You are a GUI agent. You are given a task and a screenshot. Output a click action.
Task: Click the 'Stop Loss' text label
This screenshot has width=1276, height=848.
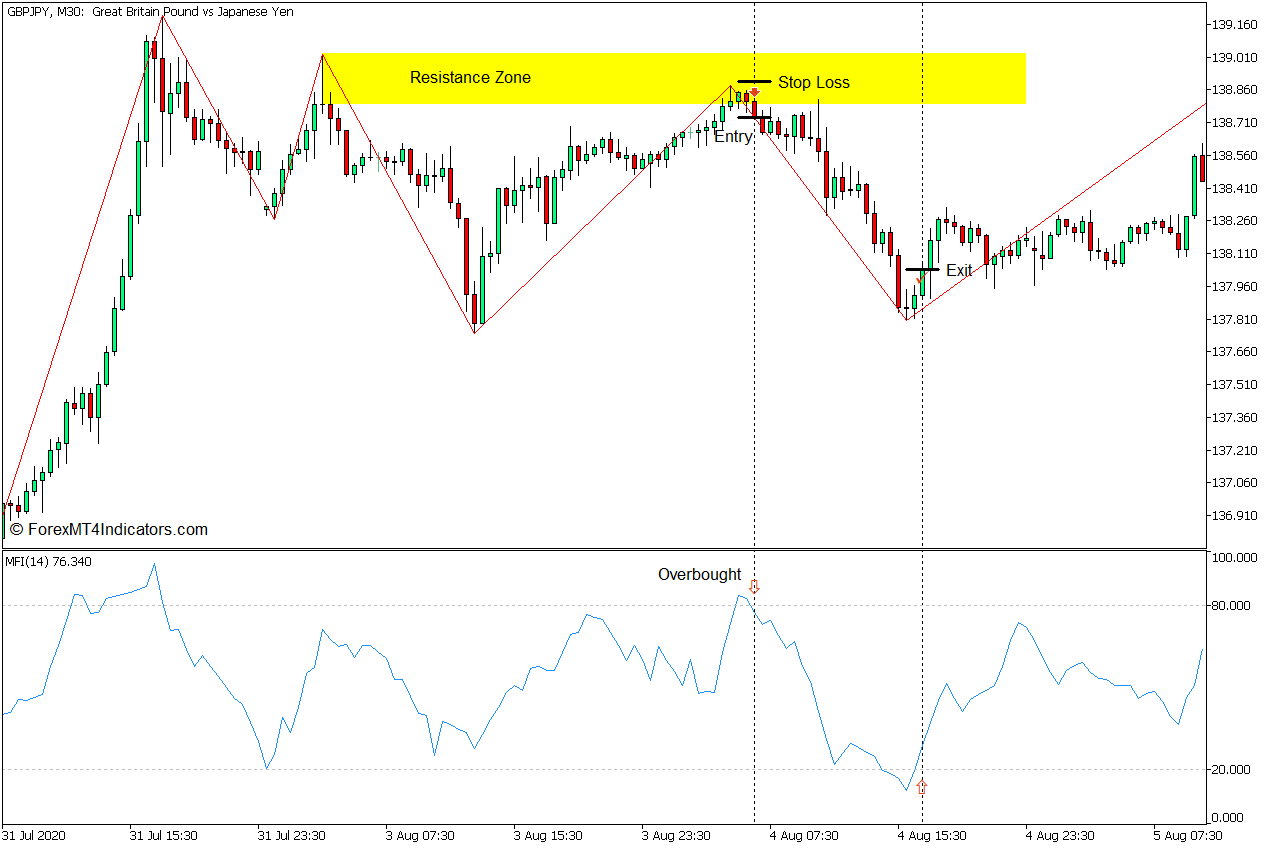[x=813, y=83]
